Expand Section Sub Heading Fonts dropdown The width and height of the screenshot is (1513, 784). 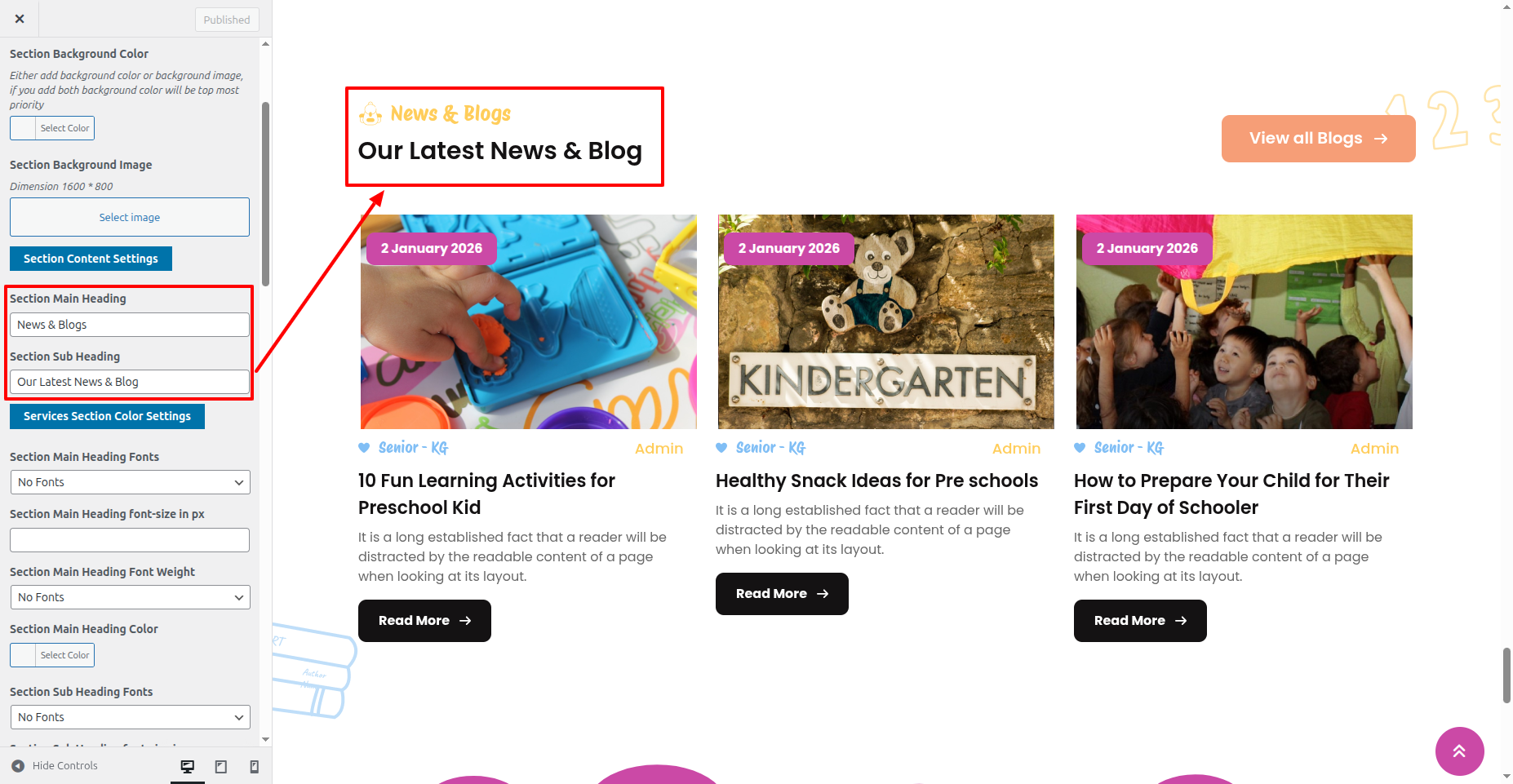click(x=130, y=717)
